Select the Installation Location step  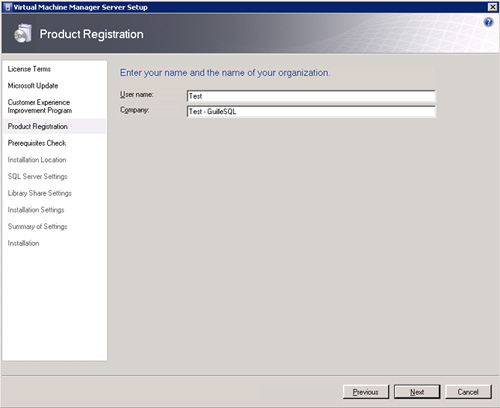point(37,160)
